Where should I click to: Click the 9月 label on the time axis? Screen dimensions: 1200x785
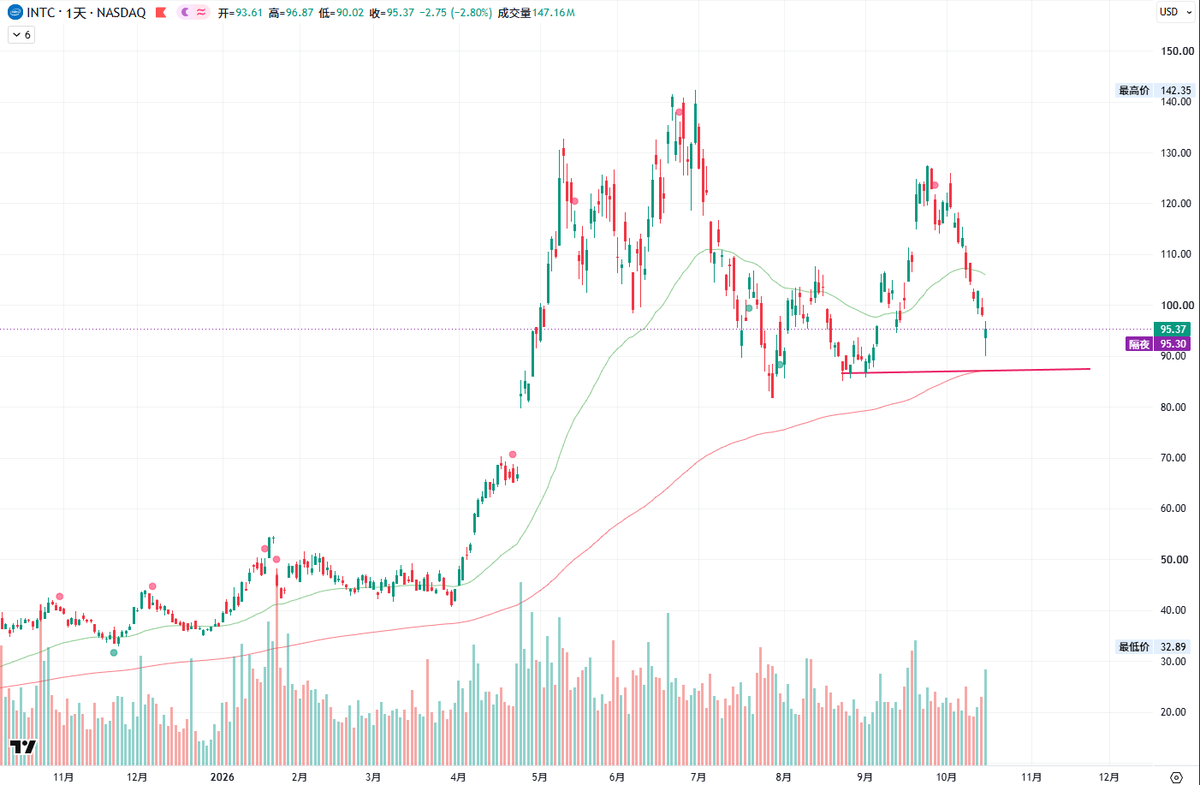pyautogui.click(x=864, y=776)
